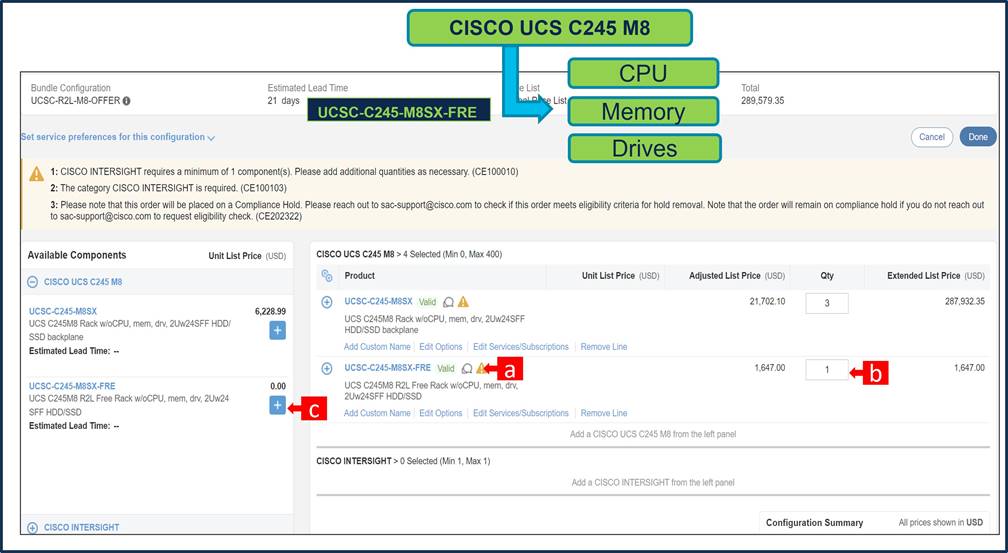Click warning triangle icon in alert banner
The height and width of the screenshot is (553, 1008).
[37, 174]
